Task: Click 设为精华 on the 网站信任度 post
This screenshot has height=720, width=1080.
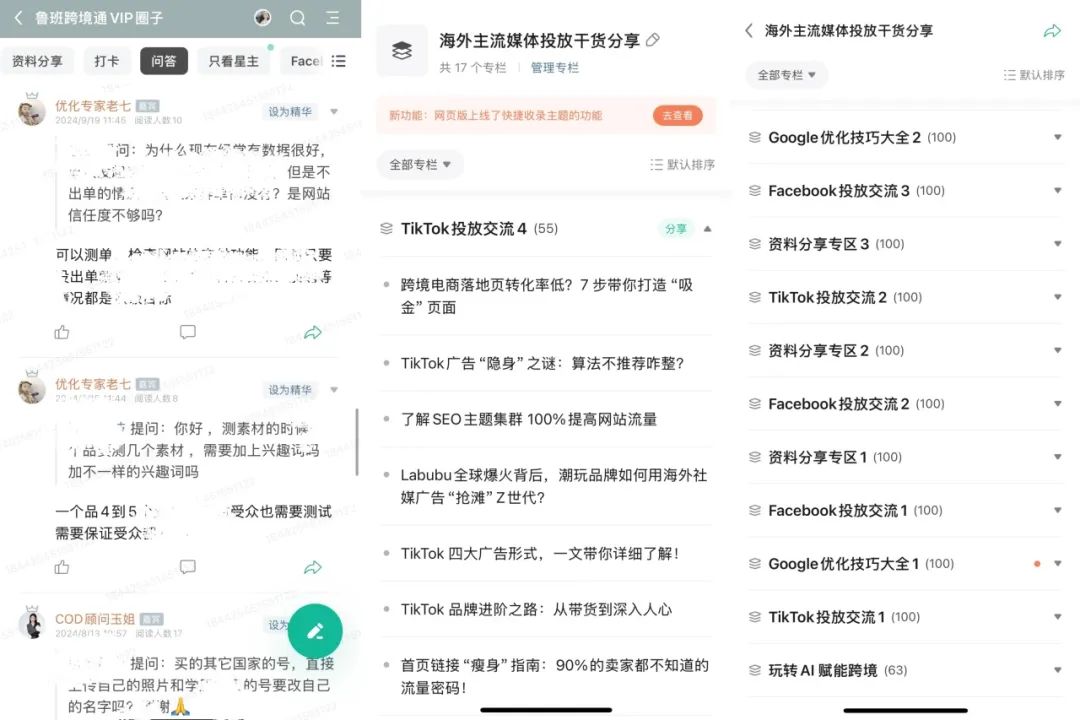Action: pyautogui.click(x=290, y=112)
